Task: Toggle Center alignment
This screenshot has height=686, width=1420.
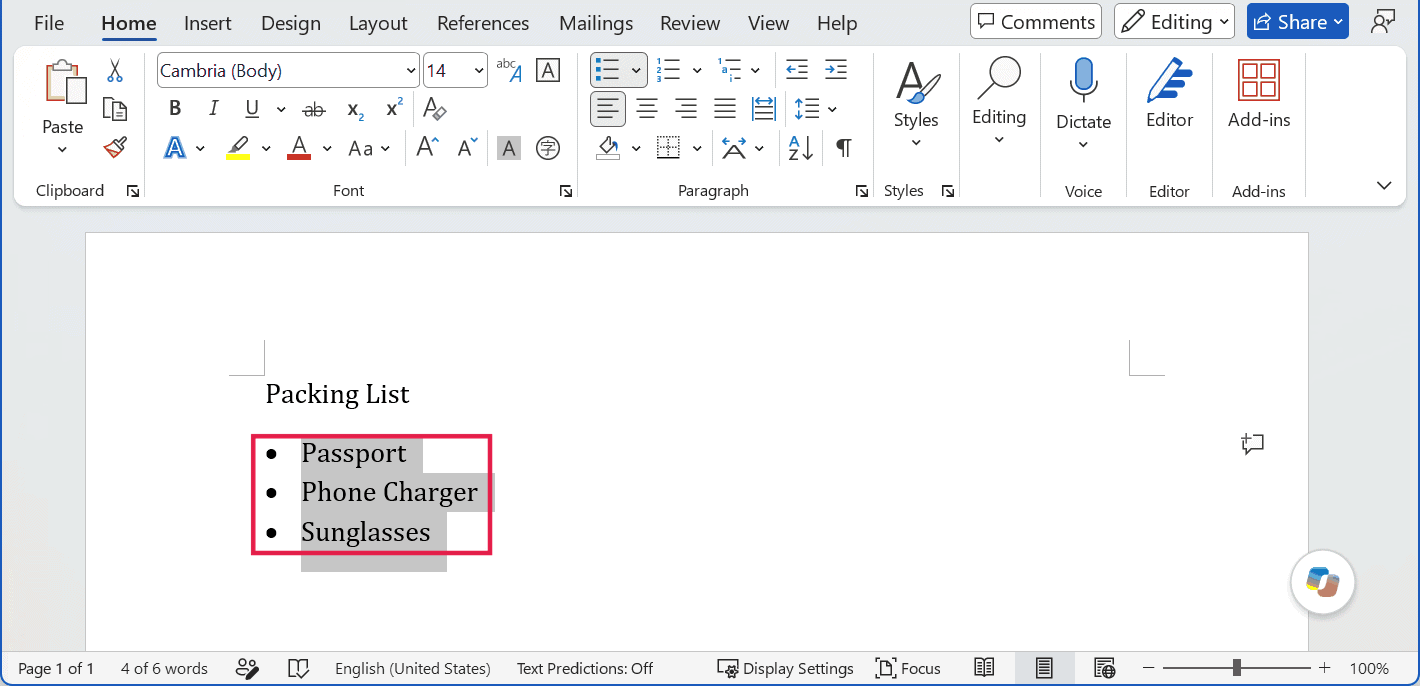Action: coord(647,109)
